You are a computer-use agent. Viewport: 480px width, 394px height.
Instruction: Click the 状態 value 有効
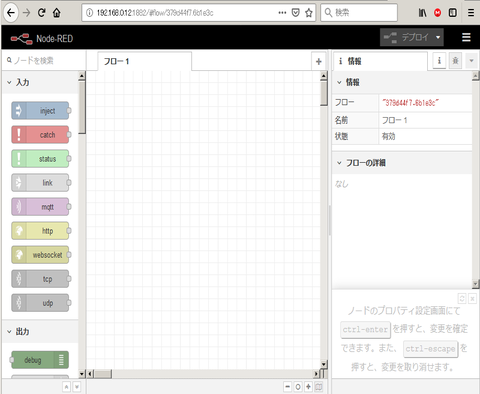coord(389,136)
